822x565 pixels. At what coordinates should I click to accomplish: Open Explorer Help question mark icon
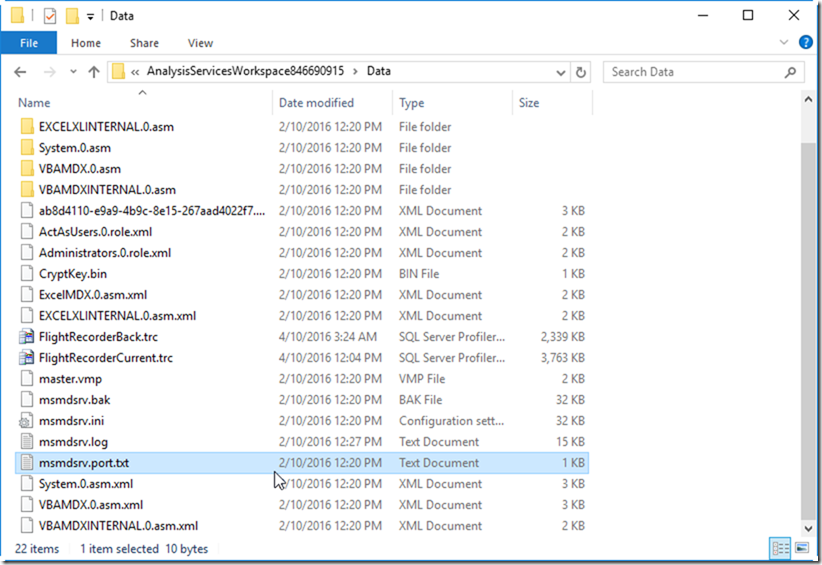(806, 42)
